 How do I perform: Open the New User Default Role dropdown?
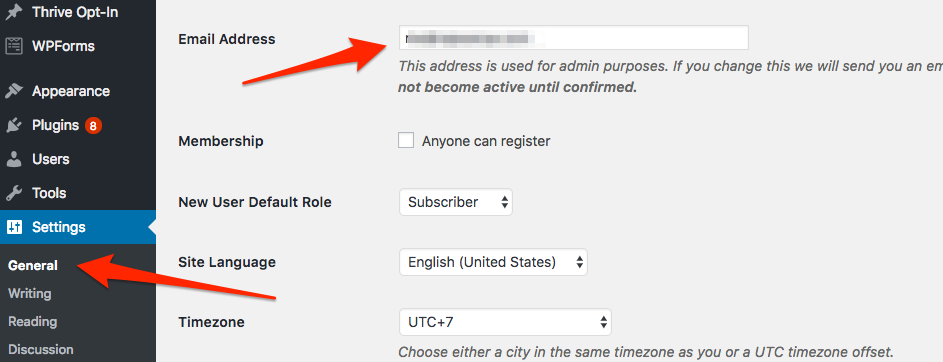coord(455,202)
